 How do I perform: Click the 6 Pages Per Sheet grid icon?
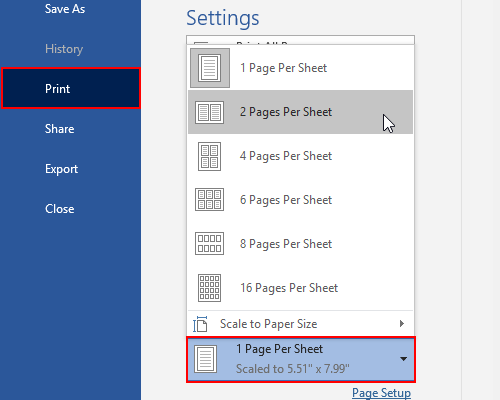(209, 200)
